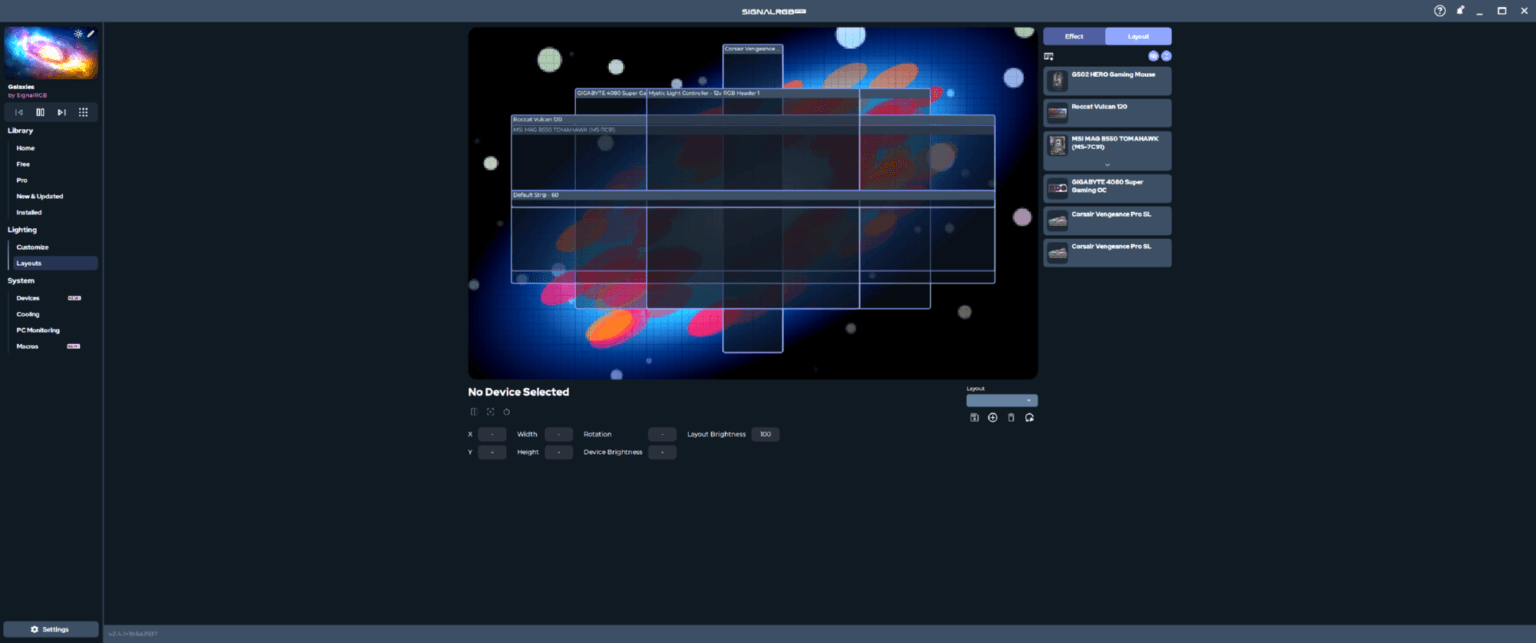Screen dimensions: 1536x643
Task: Click the reset rotation icon under No Device Selected
Action: [x=507, y=412]
